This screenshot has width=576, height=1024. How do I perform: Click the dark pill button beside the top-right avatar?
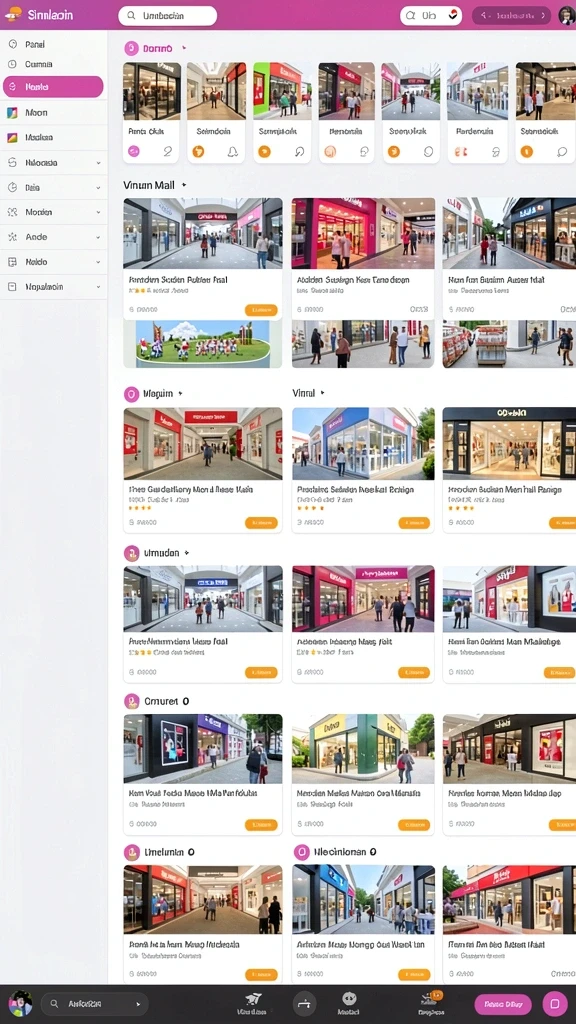[511, 16]
